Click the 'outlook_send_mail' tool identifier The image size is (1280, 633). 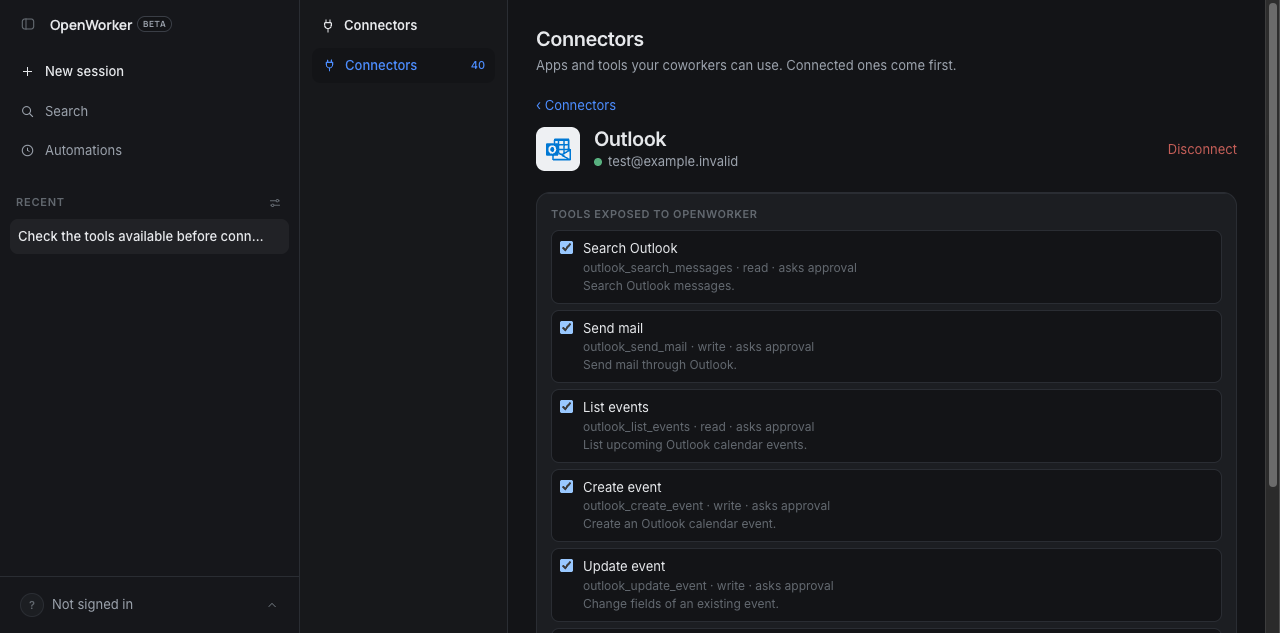[635, 347]
